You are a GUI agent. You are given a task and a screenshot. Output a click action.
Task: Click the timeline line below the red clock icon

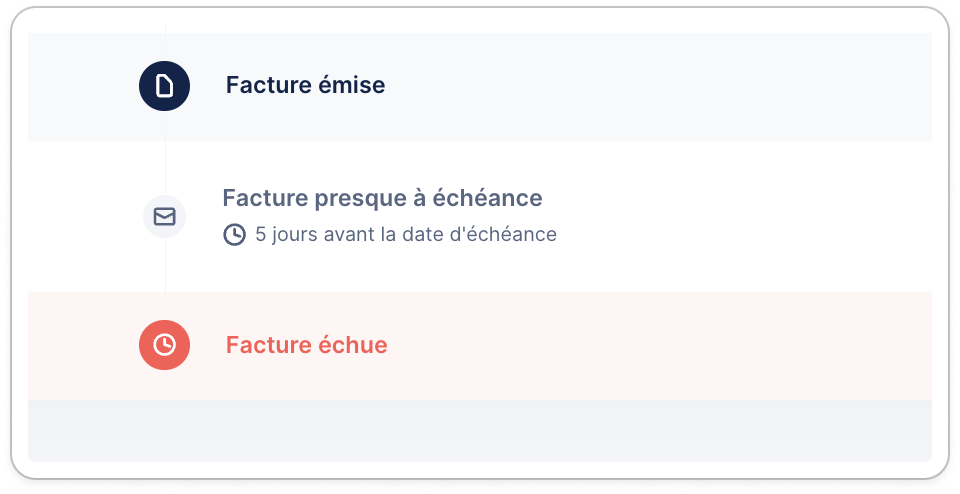(165, 384)
